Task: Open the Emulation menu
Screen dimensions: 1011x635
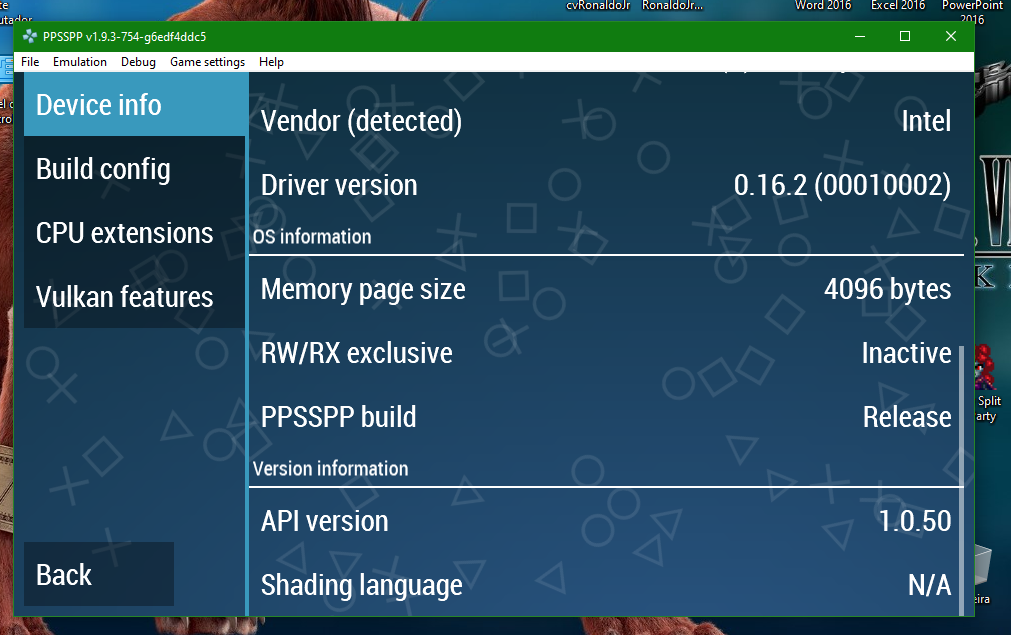Action: [x=79, y=61]
